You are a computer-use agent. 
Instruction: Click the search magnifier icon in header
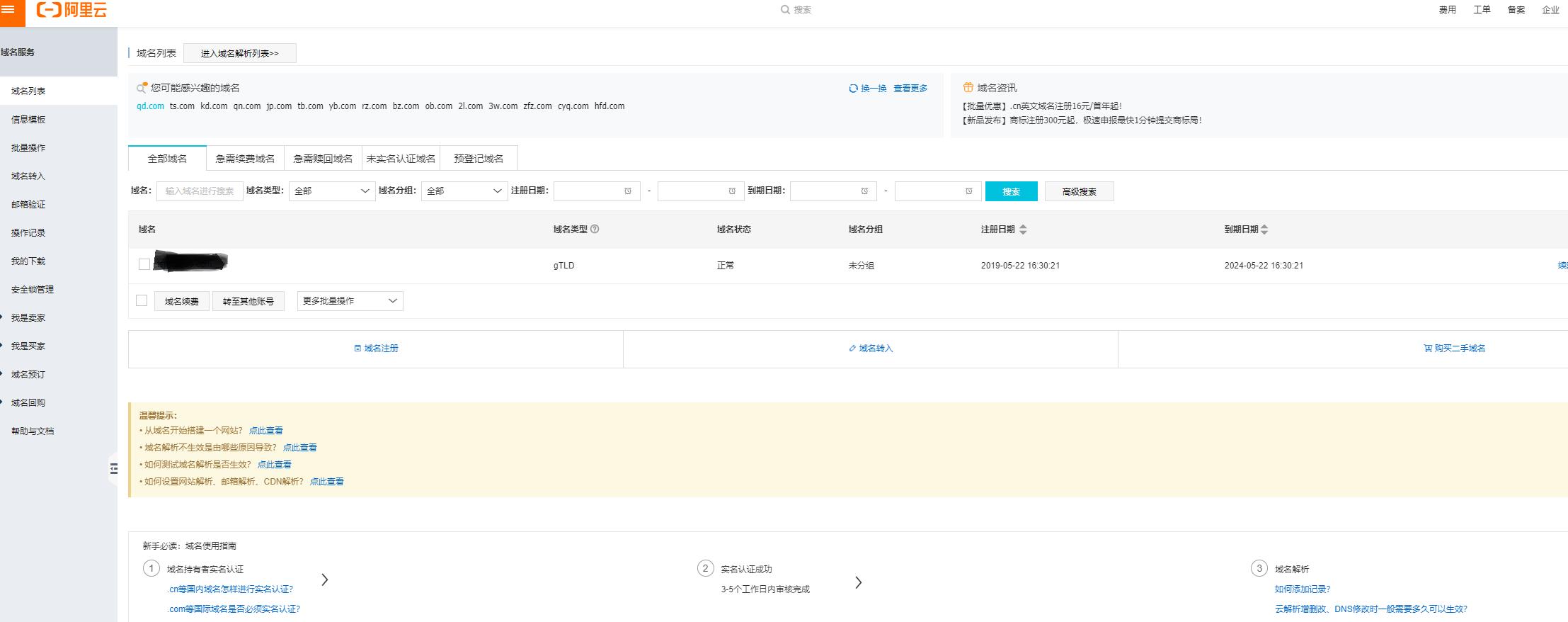[785, 10]
